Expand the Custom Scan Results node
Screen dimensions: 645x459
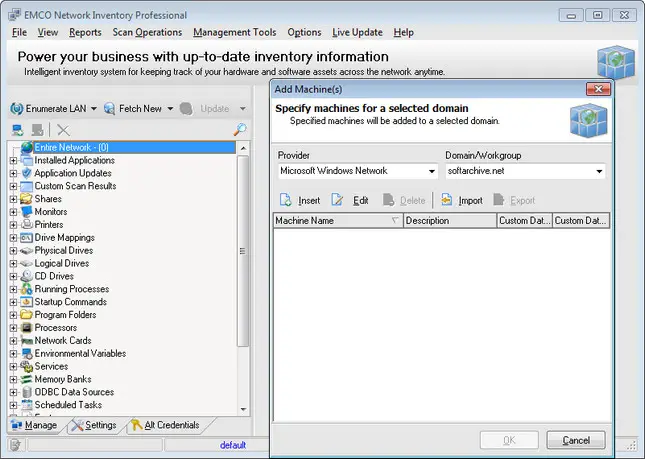13,186
